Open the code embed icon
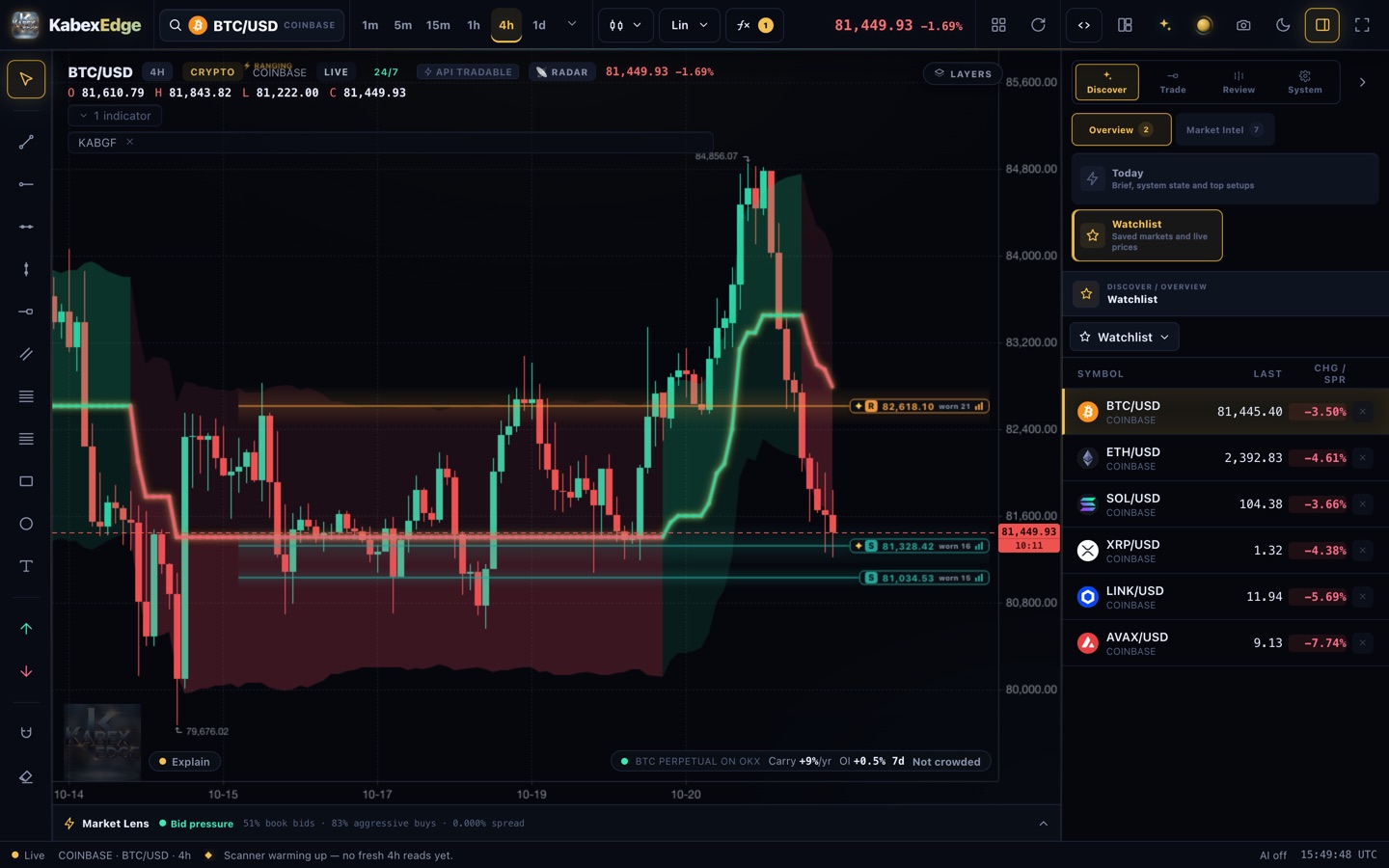The width and height of the screenshot is (1389, 868). point(1084,25)
